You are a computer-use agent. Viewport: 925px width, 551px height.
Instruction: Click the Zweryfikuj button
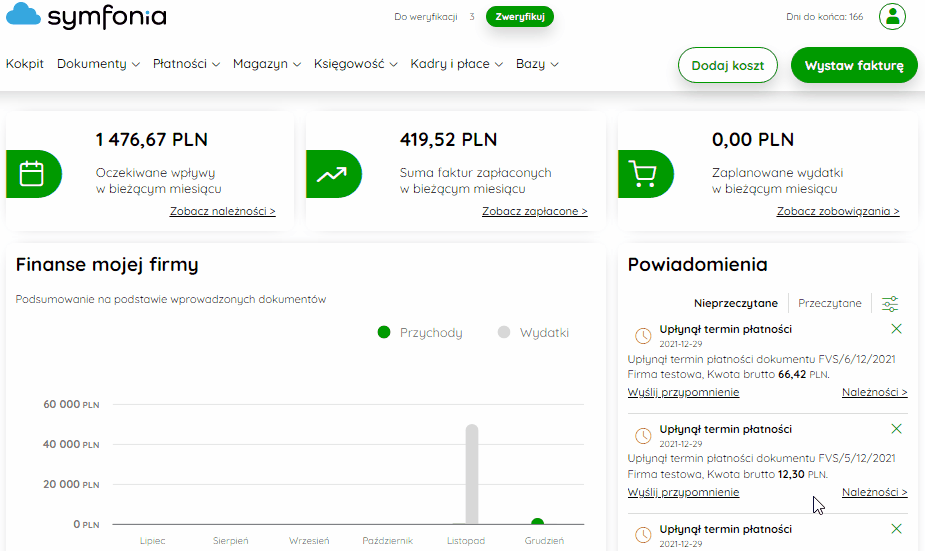point(520,17)
